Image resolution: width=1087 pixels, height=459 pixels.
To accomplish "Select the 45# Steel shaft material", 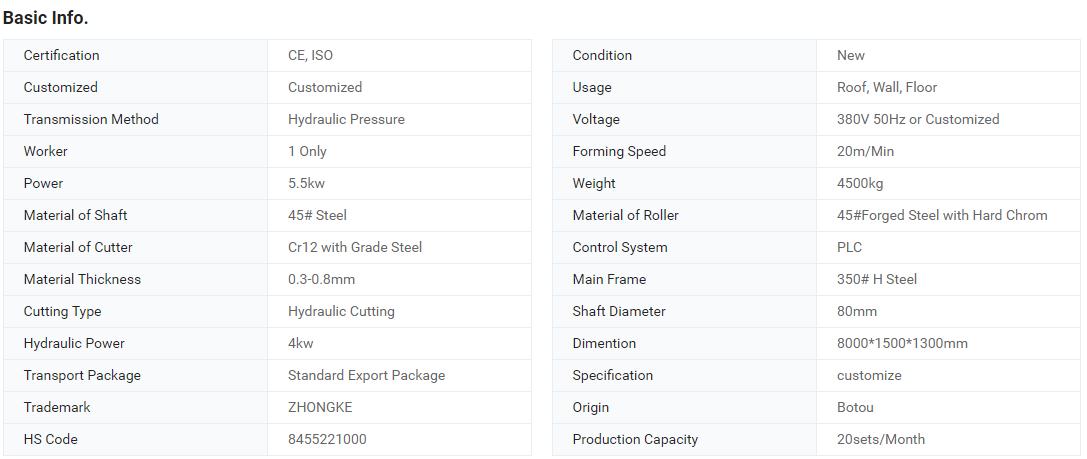I will [x=318, y=215].
